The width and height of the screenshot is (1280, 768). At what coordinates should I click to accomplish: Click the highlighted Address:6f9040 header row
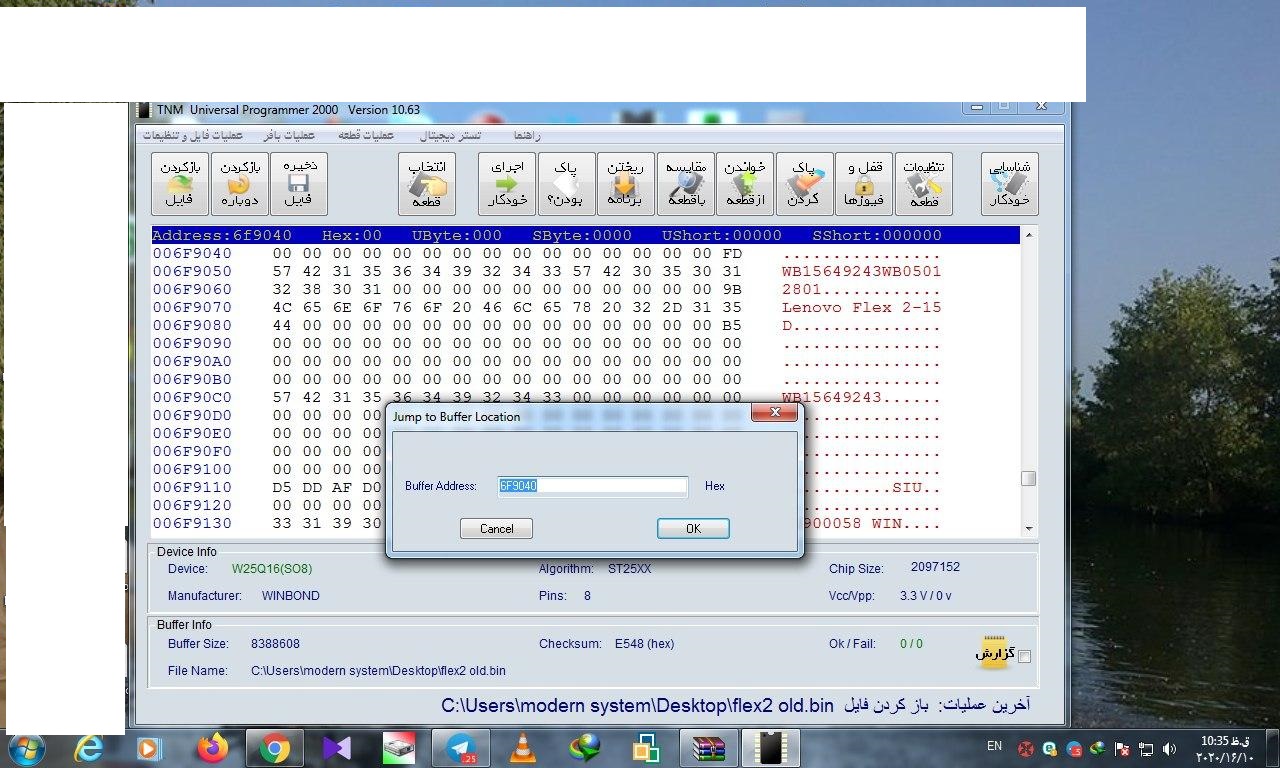pos(586,235)
